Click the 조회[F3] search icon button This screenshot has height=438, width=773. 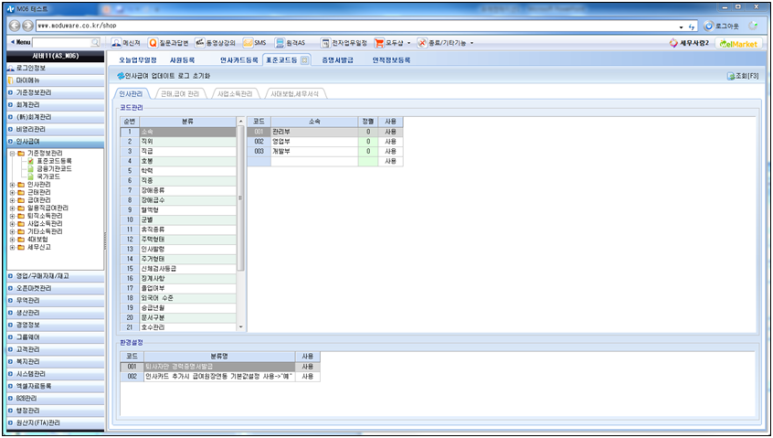731,76
